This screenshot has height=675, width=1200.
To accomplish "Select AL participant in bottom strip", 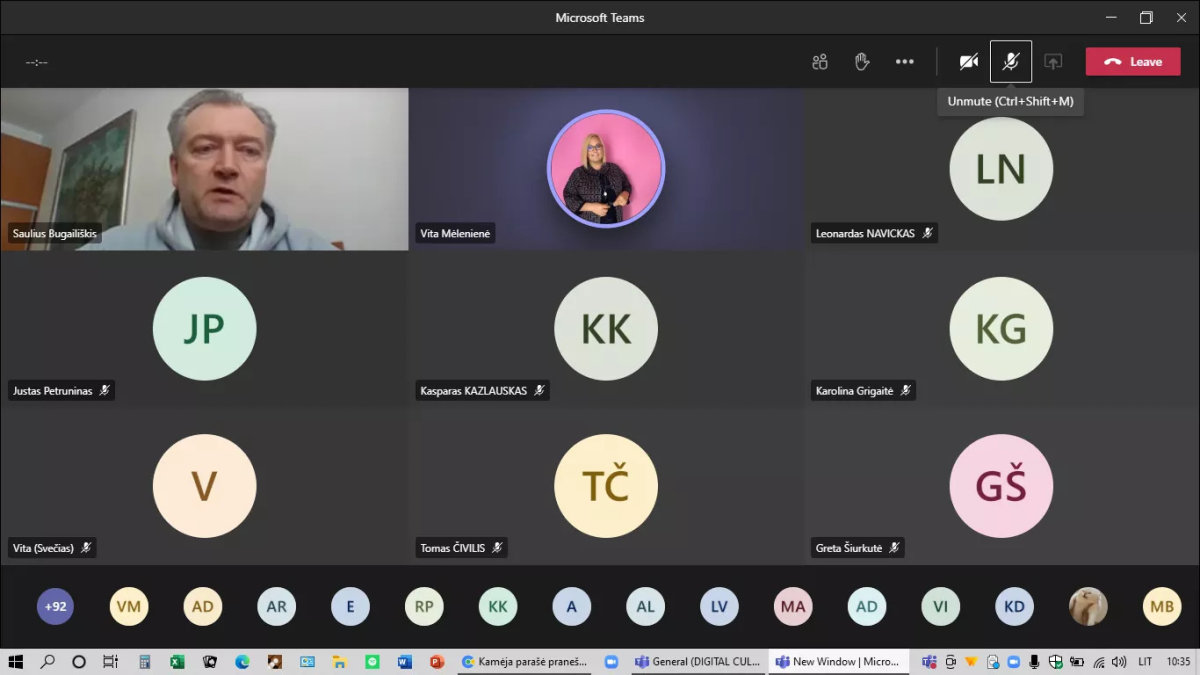I will [x=646, y=606].
